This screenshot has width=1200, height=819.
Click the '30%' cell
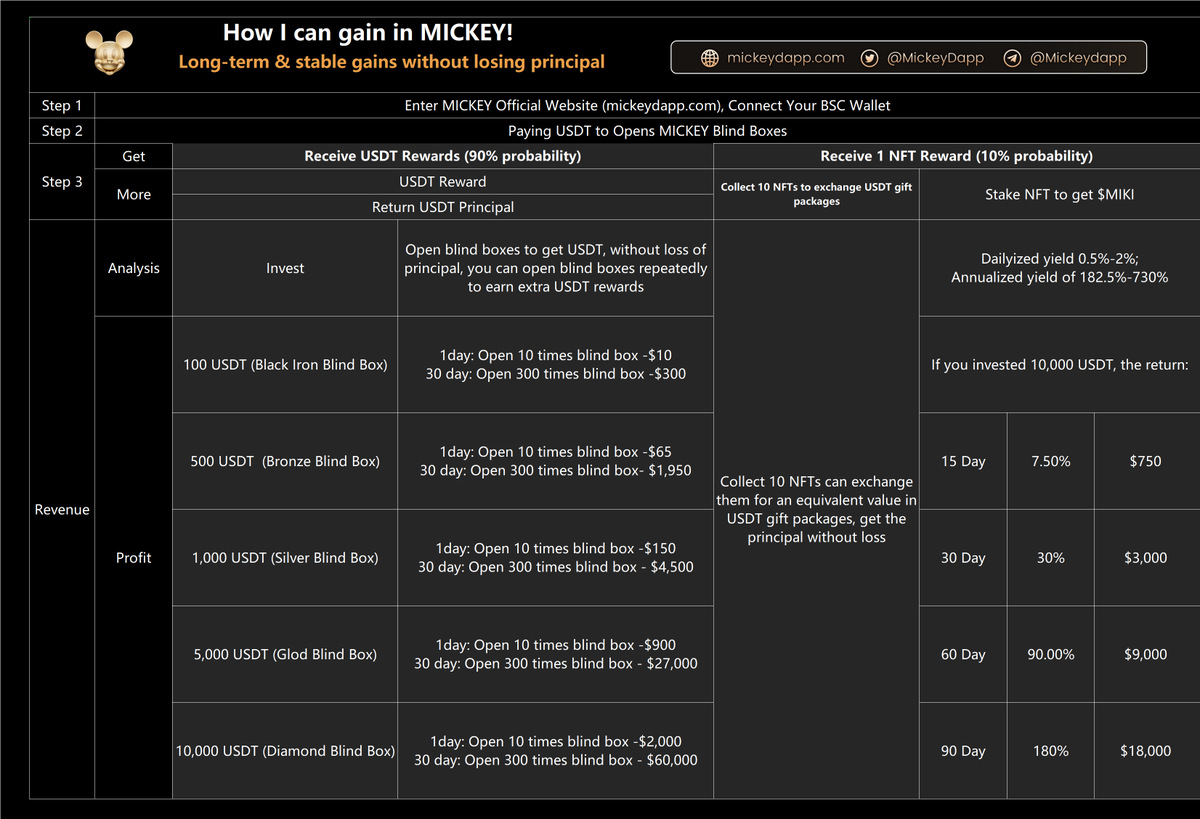point(1051,557)
